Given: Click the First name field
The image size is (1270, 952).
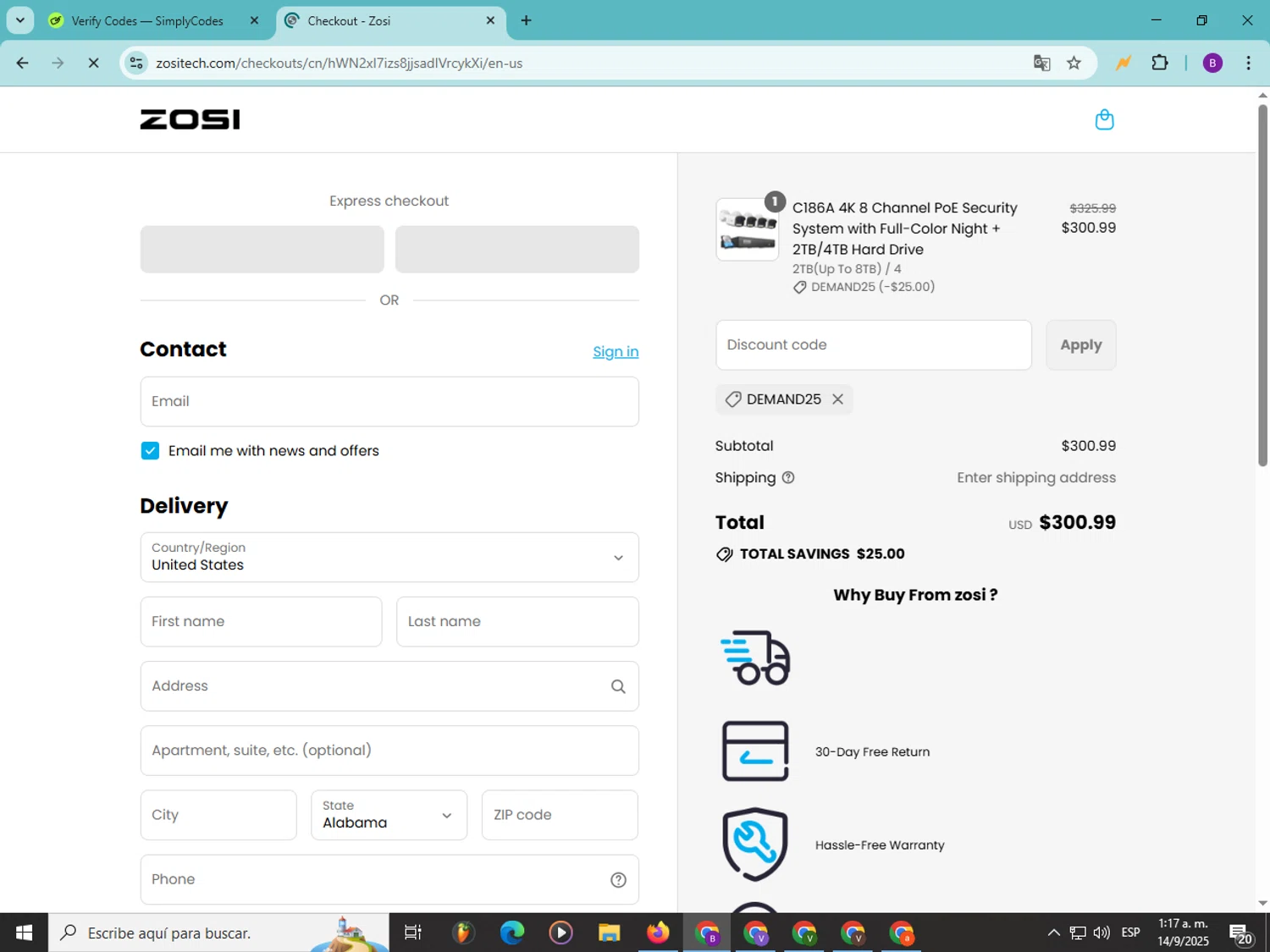Looking at the screenshot, I should 261,622.
